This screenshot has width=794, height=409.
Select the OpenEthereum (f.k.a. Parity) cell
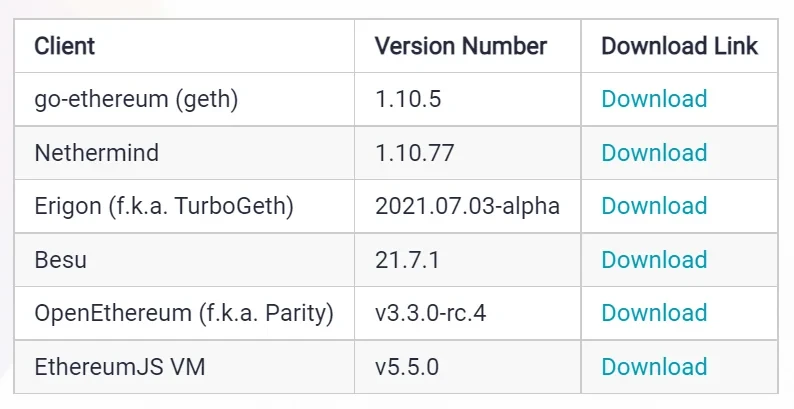click(183, 313)
